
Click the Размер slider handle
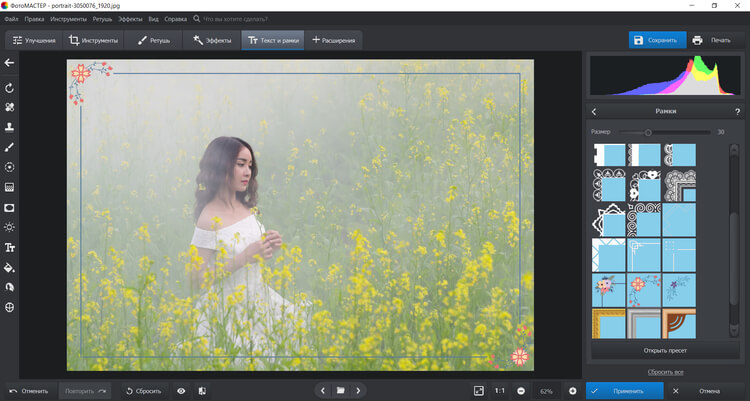pos(648,132)
